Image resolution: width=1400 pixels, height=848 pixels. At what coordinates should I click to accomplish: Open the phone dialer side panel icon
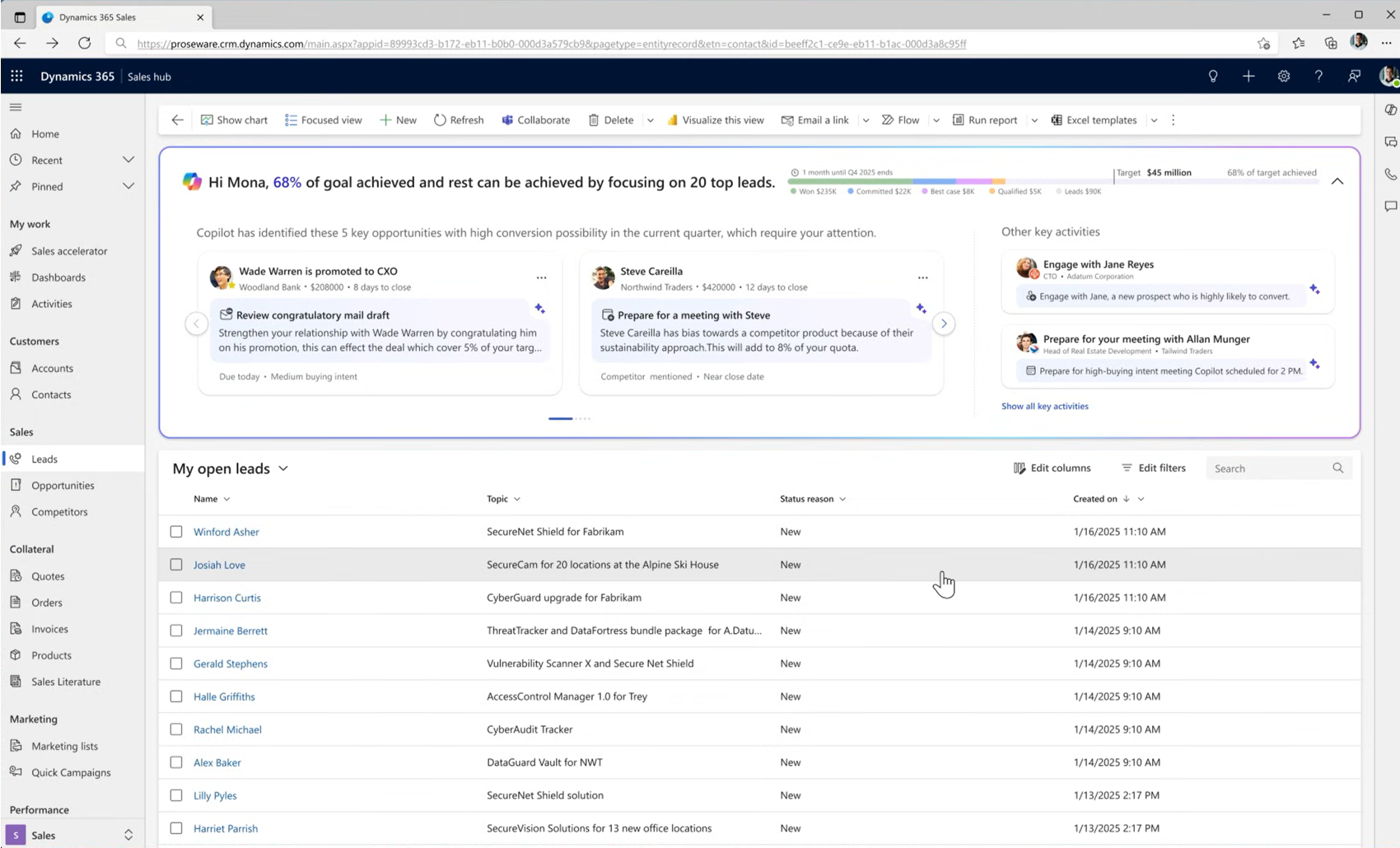point(1390,174)
